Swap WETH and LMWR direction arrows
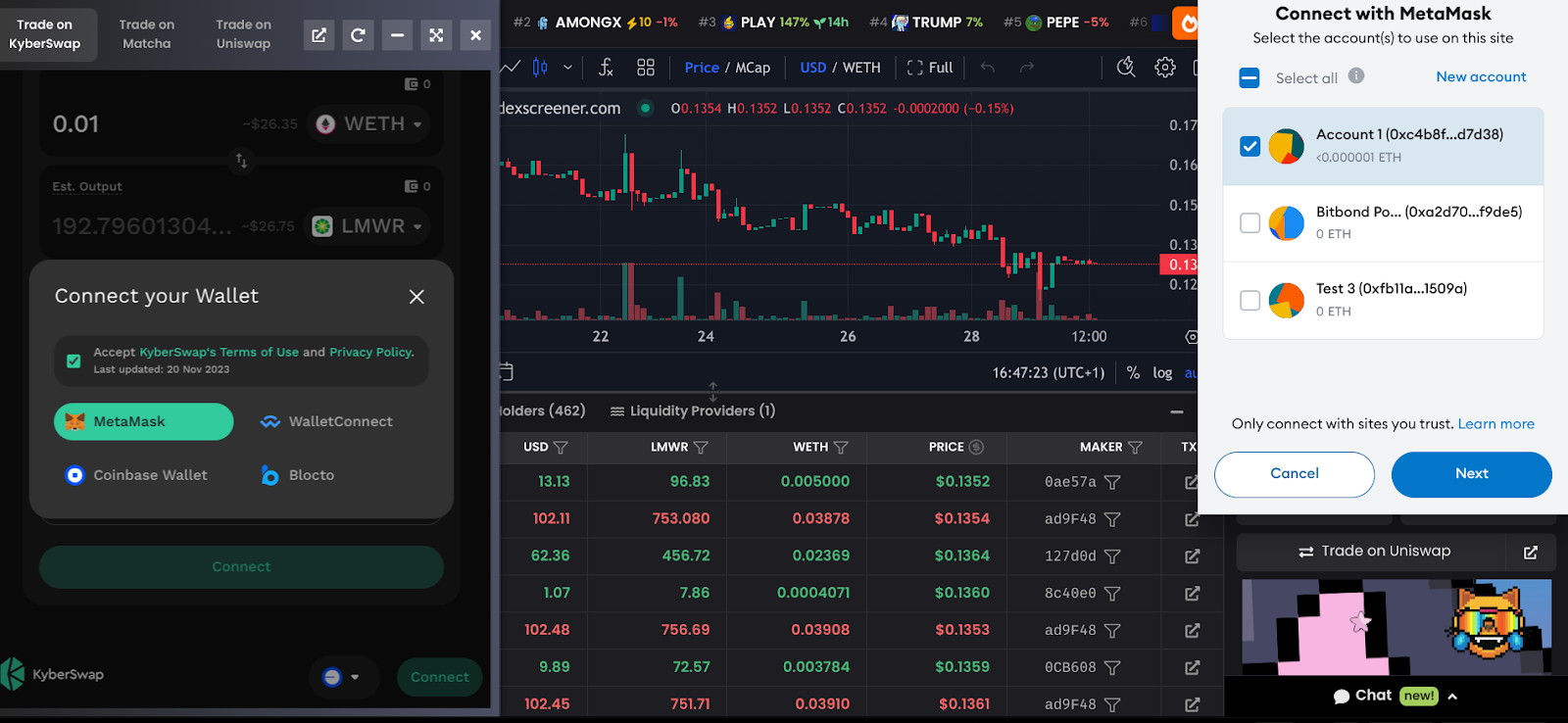 pos(241,160)
